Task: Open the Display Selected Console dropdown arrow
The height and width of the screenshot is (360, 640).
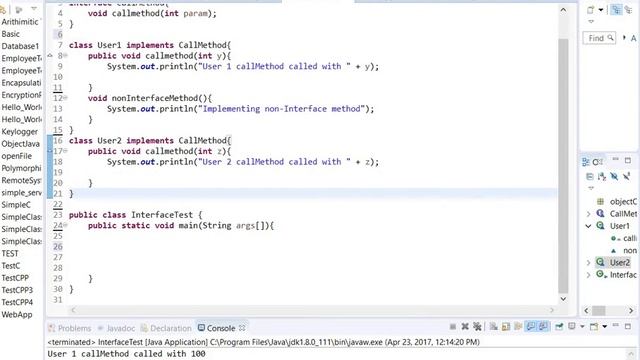Action: pyautogui.click(x=582, y=327)
